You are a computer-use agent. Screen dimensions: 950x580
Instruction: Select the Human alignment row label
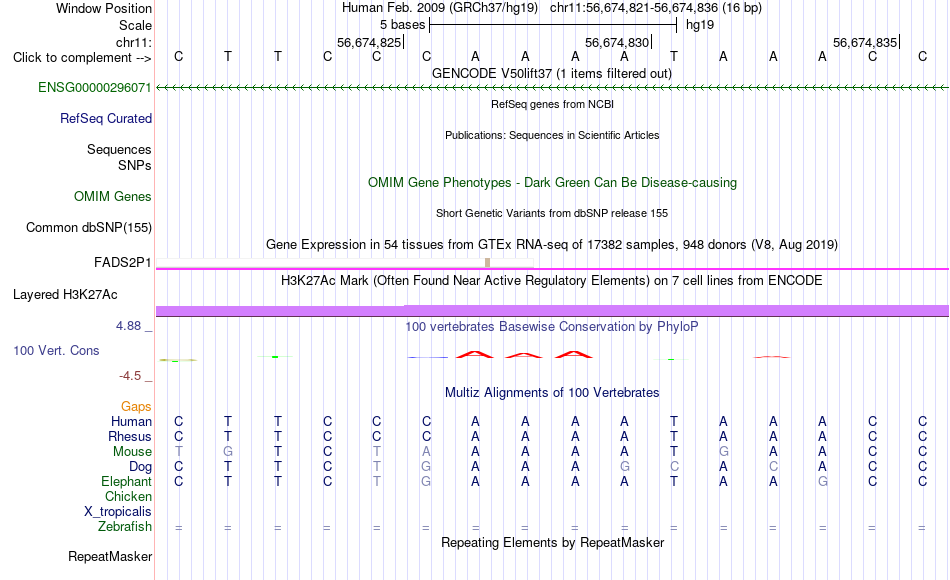pos(131,421)
